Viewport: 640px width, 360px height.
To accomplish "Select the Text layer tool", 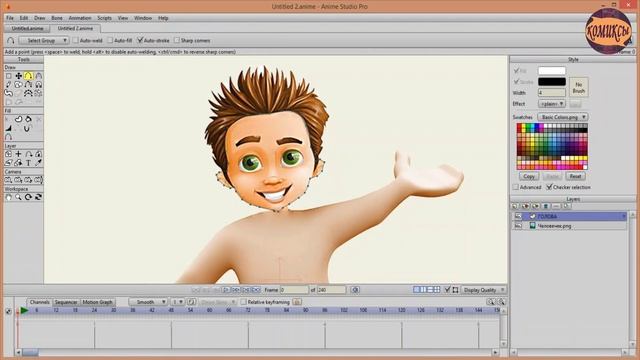I will pyautogui.click(x=28, y=163).
